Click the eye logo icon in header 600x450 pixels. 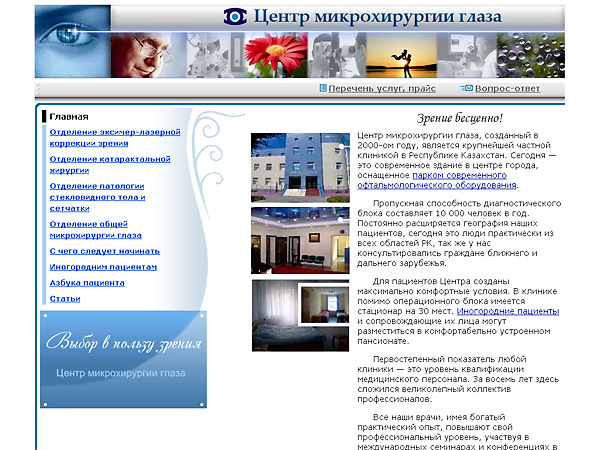tap(234, 17)
